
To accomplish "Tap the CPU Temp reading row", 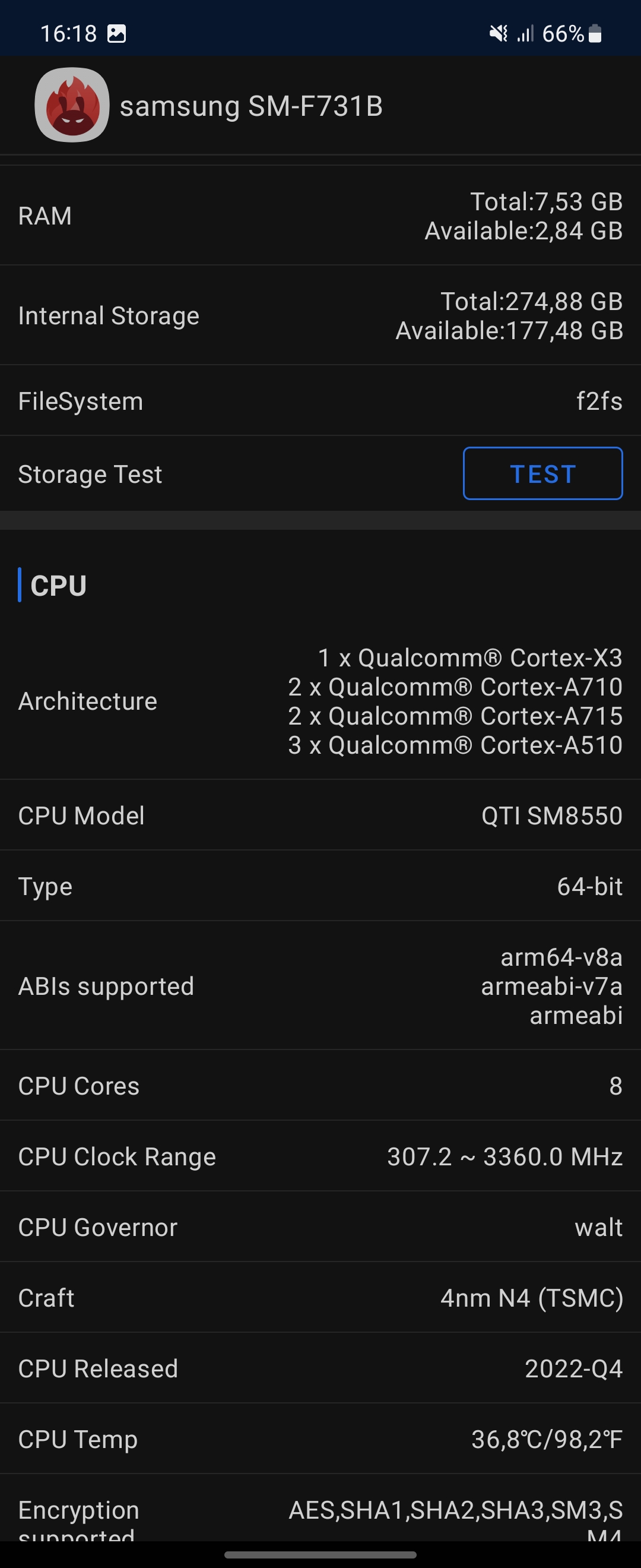I will point(320,1439).
